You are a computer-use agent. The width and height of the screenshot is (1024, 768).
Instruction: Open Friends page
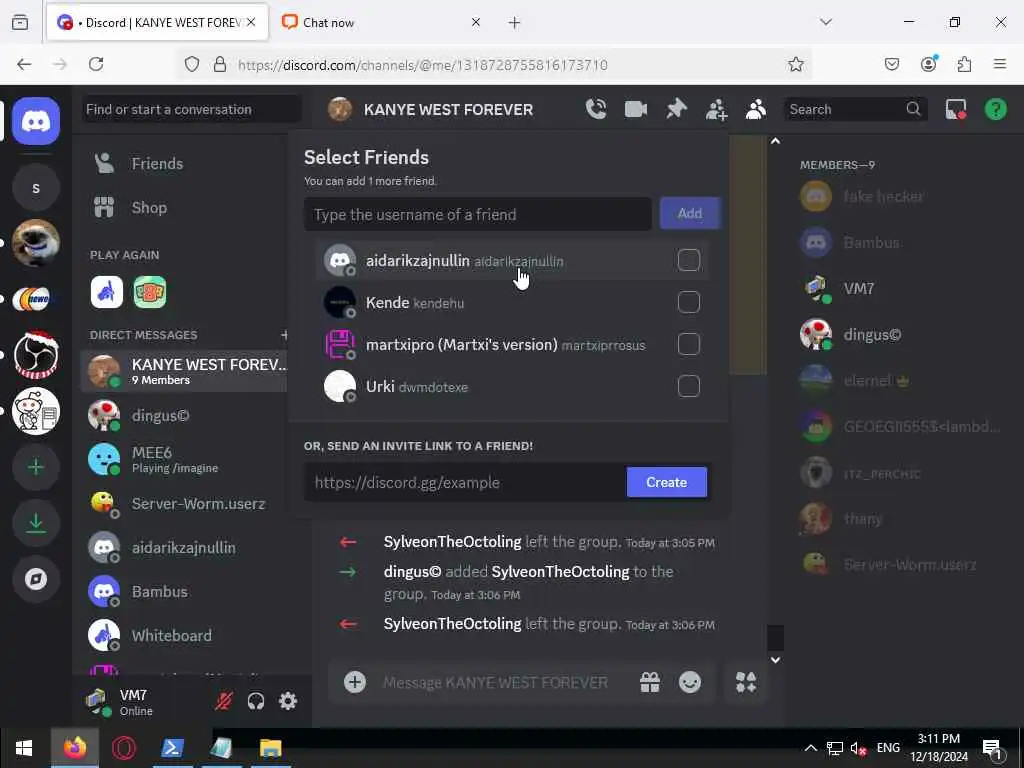pyautogui.click(x=185, y=163)
